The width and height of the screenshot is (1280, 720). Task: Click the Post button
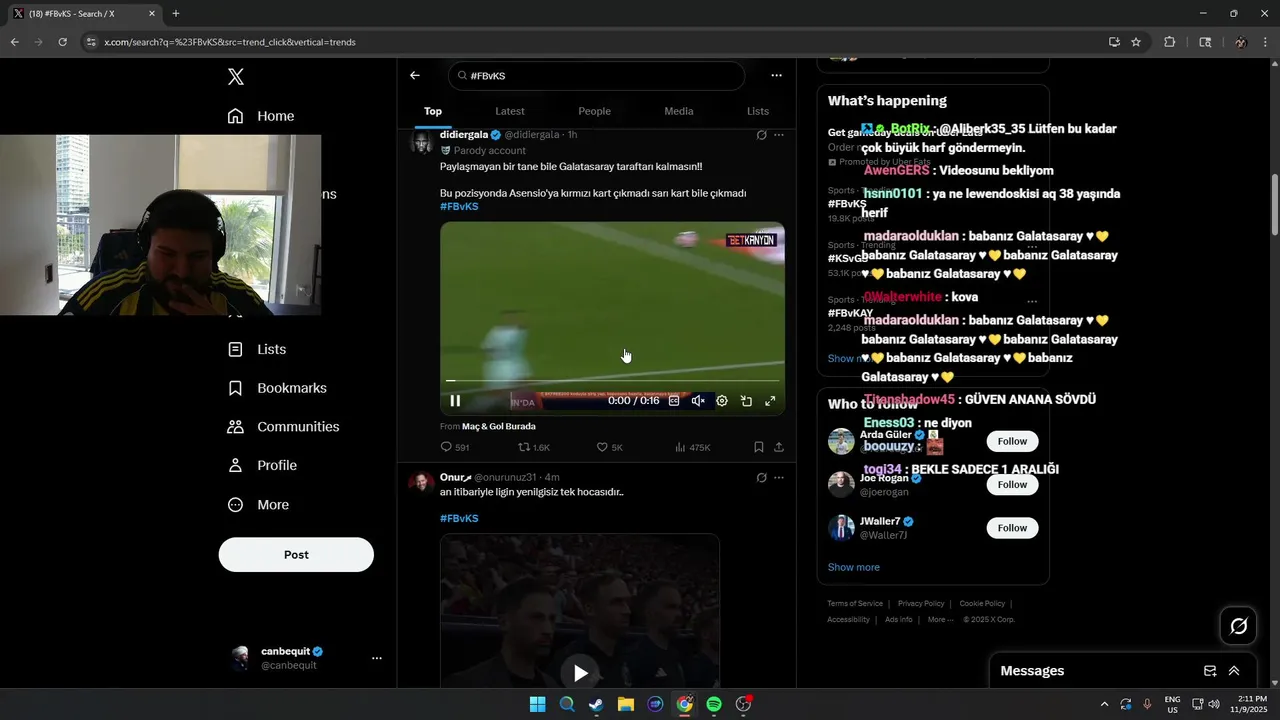[296, 555]
